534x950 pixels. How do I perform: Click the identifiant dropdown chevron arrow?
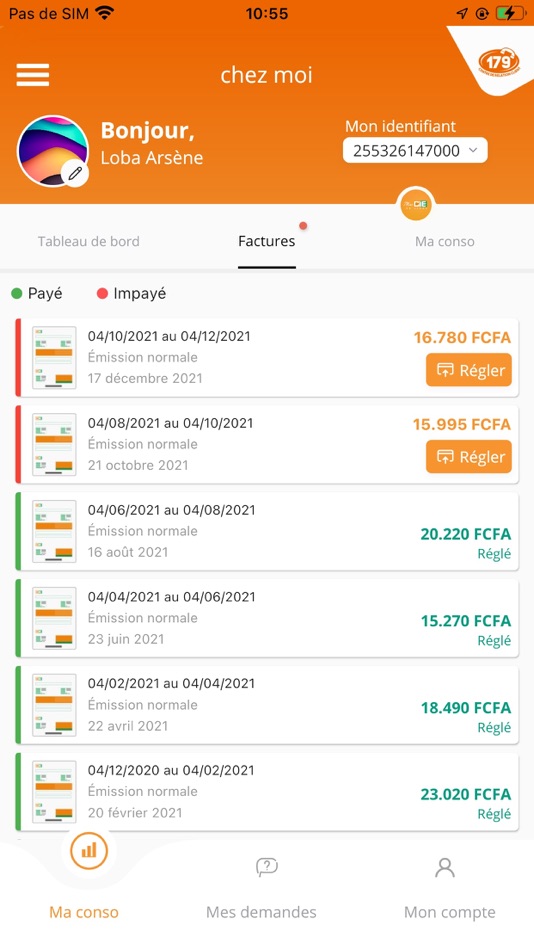(473, 151)
